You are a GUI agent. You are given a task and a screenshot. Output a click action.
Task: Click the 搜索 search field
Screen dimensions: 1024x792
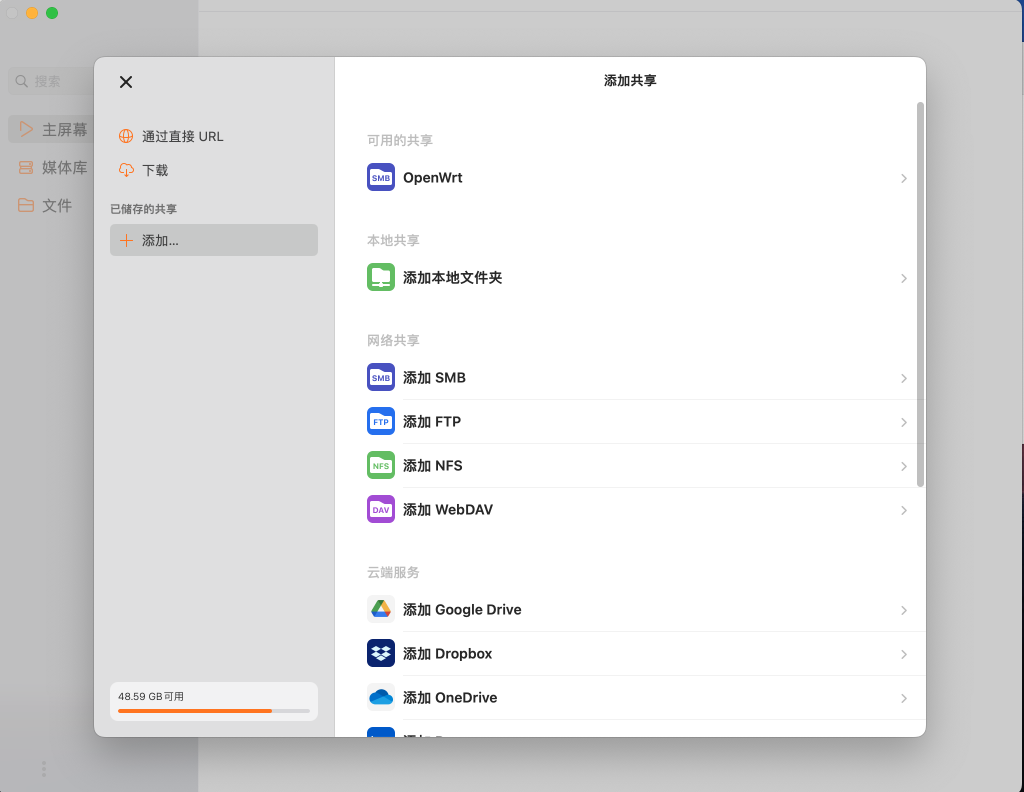60,81
